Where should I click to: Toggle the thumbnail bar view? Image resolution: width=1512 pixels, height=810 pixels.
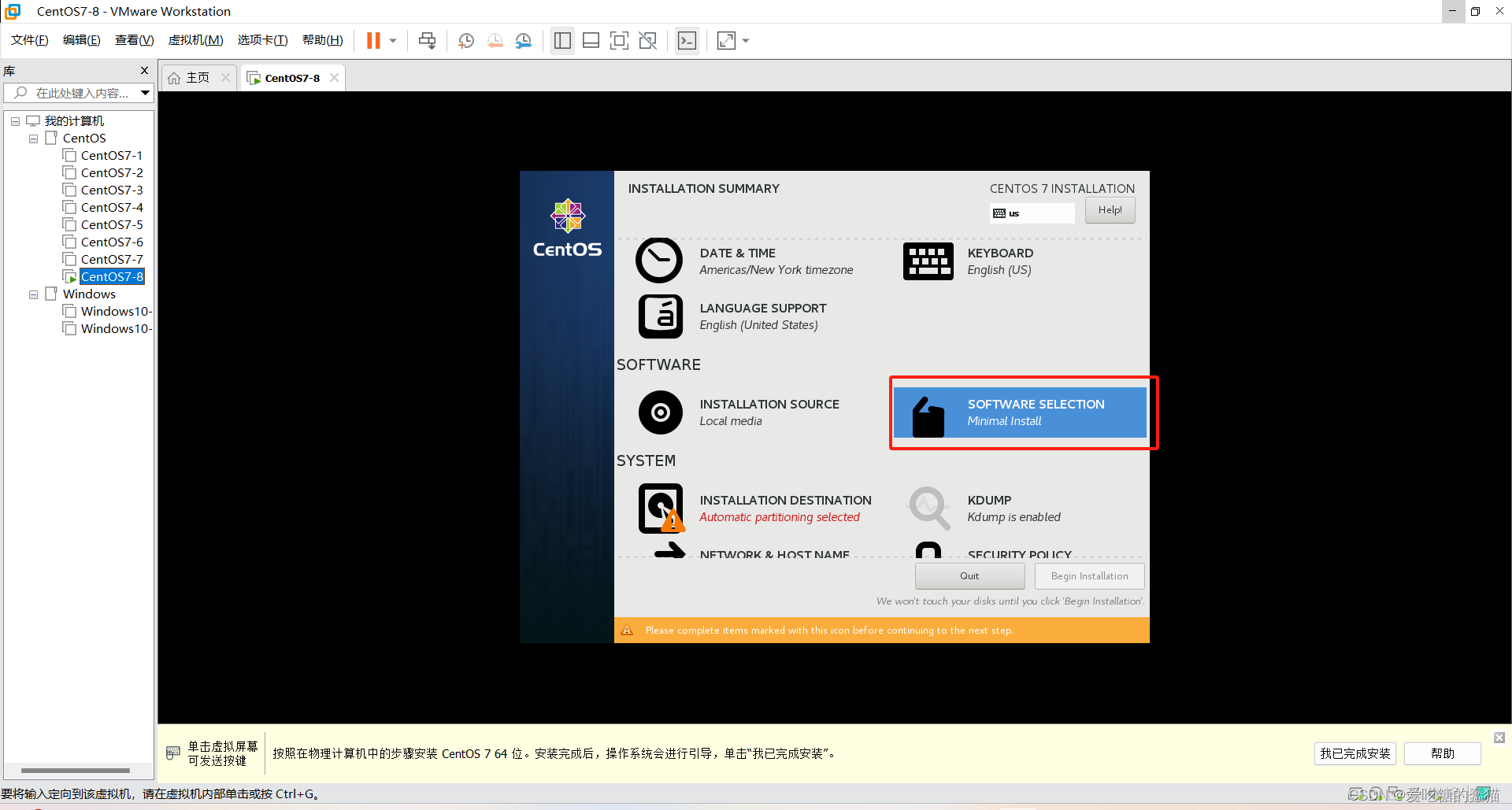591,41
